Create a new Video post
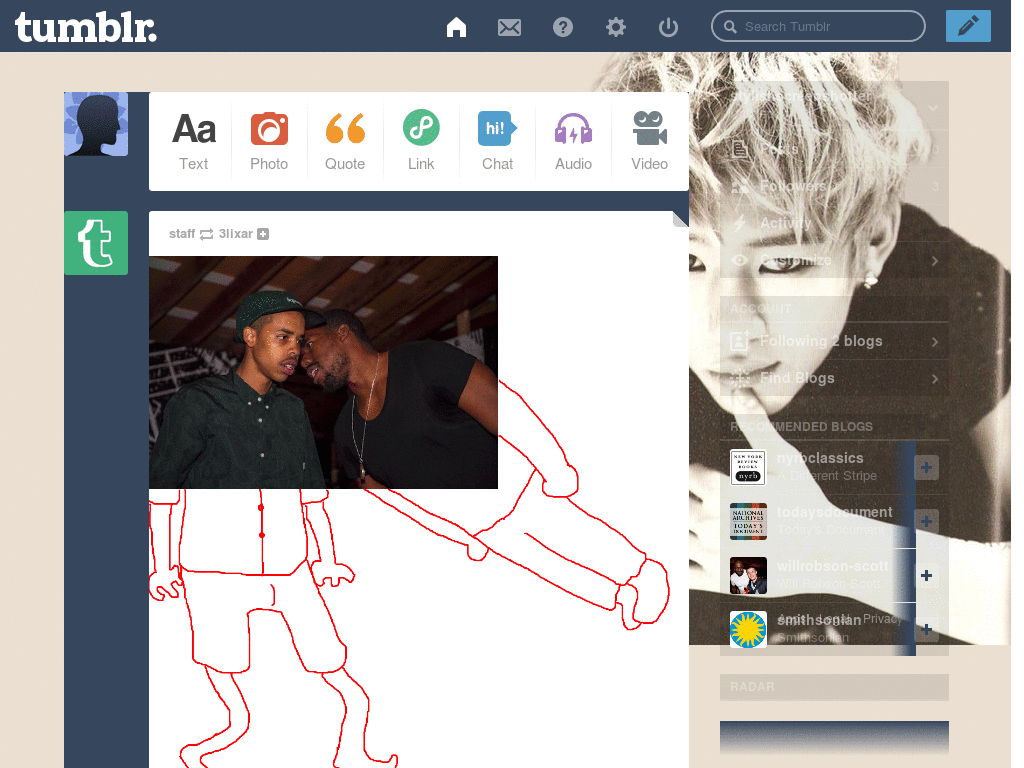 [649, 142]
